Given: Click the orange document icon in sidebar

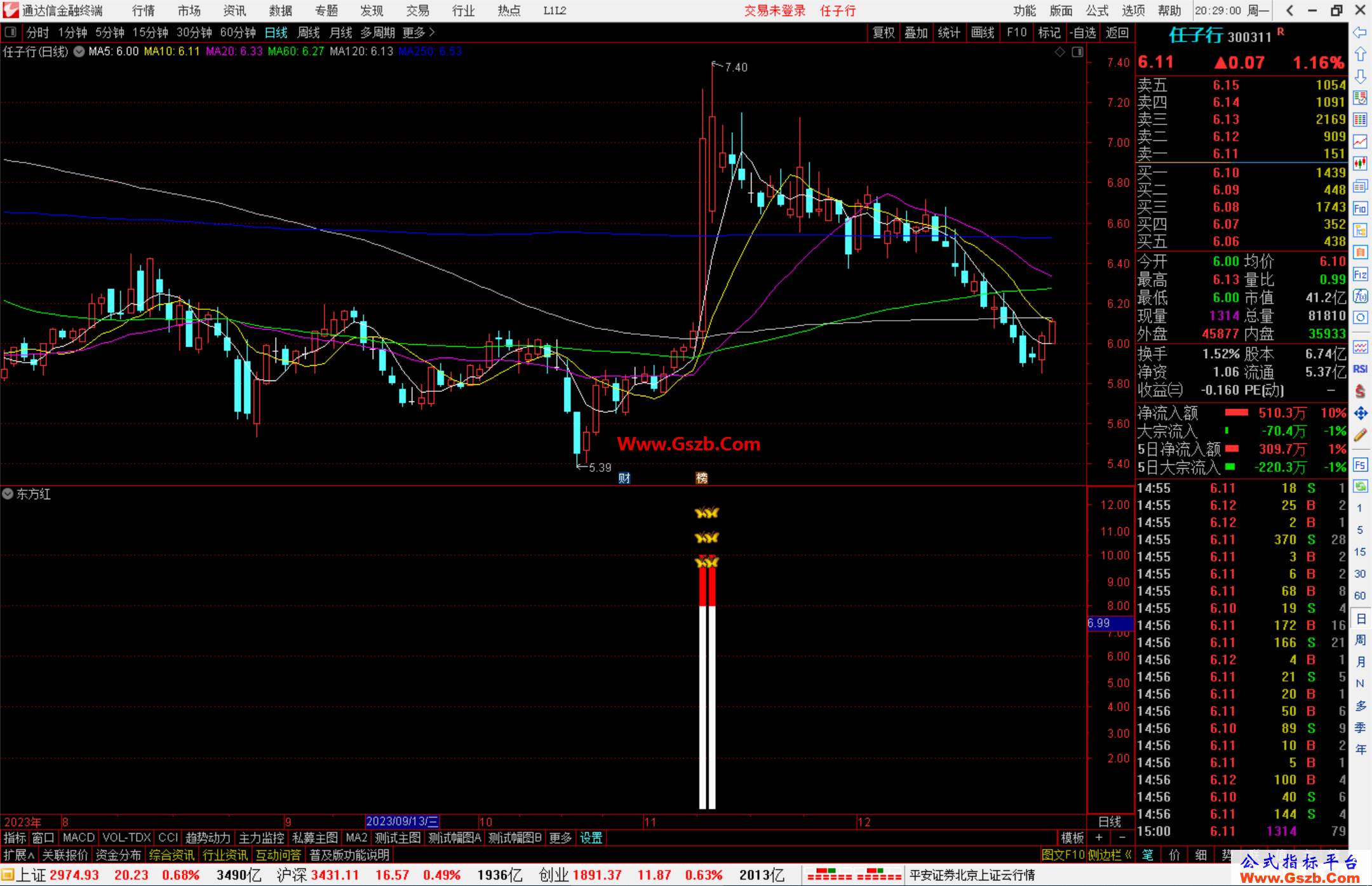Looking at the screenshot, I should point(1360,252).
